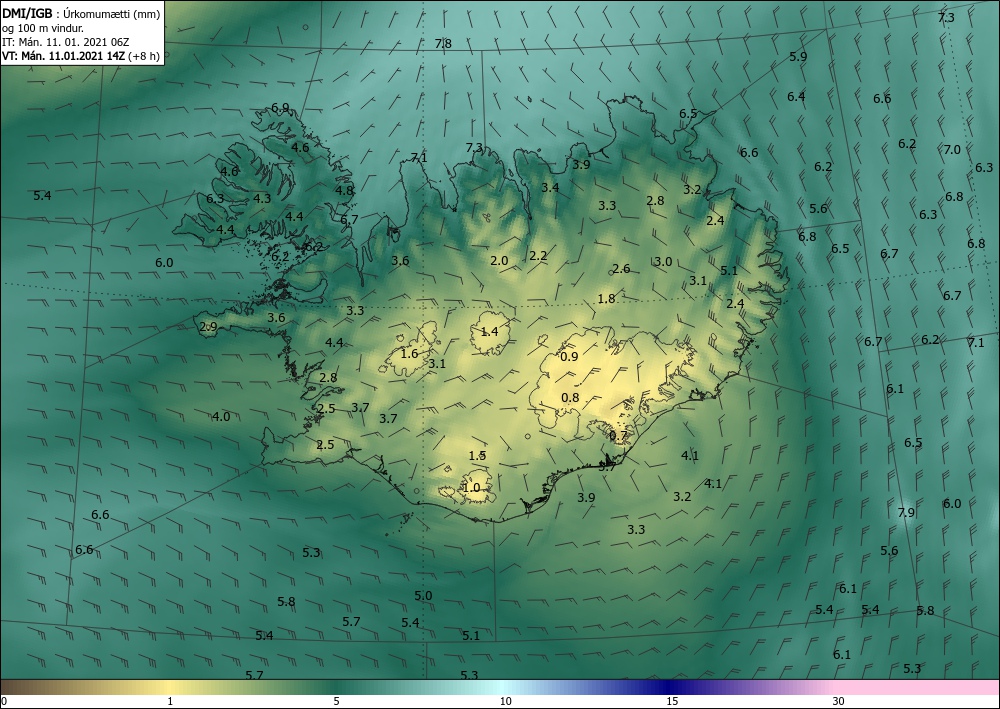The image size is (1000, 709).
Task: Click the pink segment of the color bar
Action: click(918, 687)
